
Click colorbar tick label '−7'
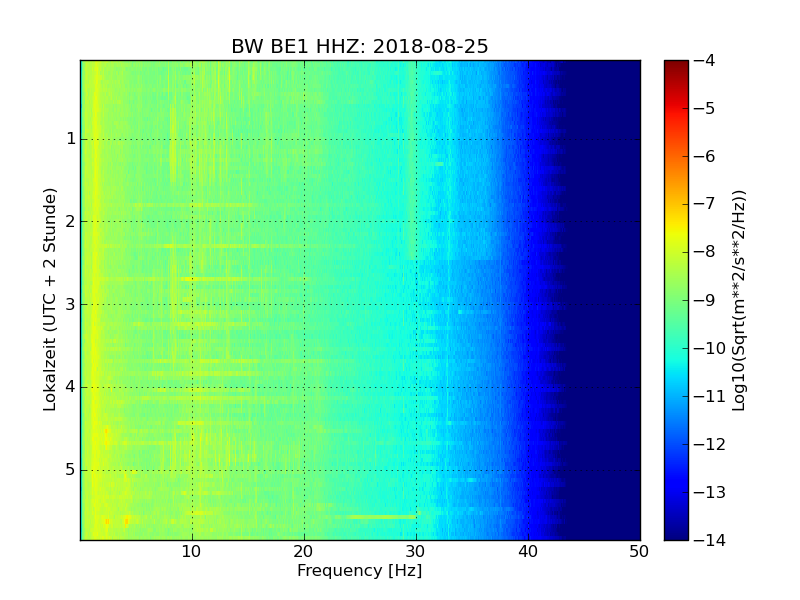[x=705, y=204]
